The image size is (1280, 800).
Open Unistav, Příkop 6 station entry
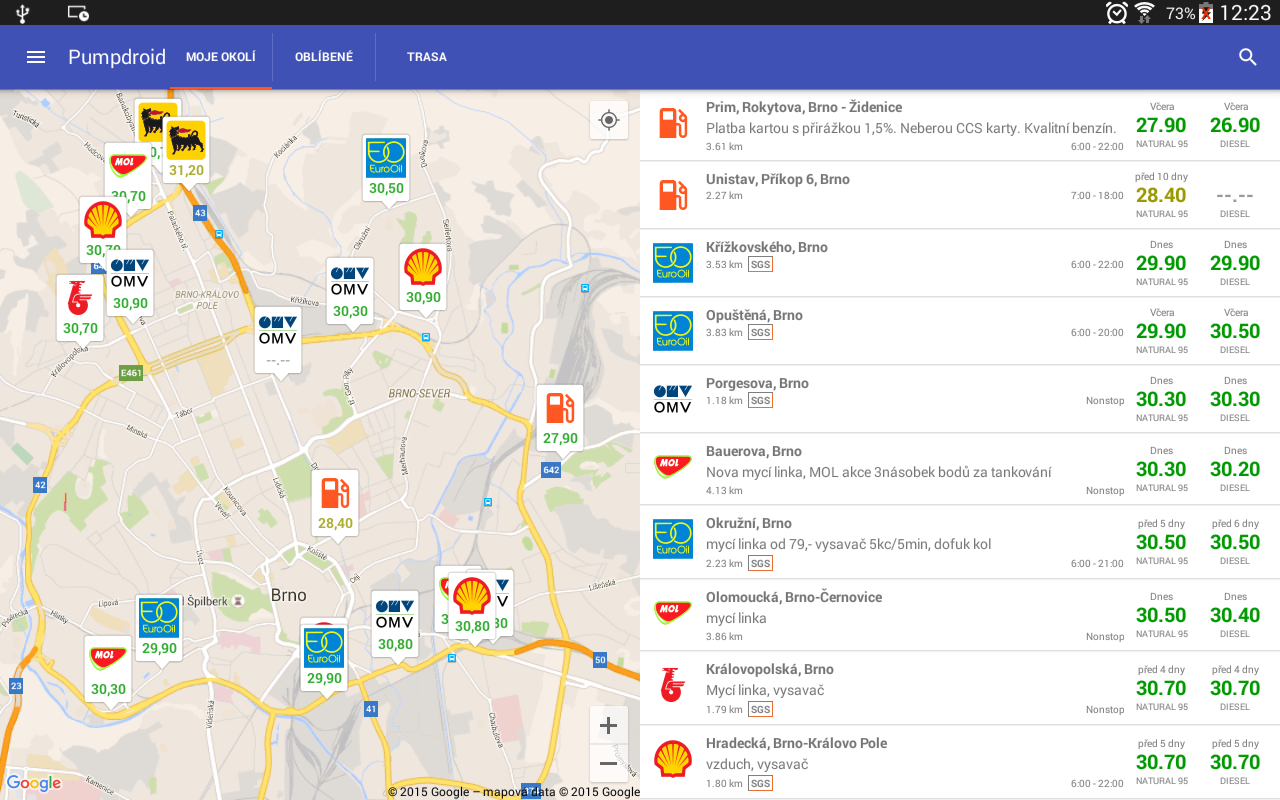point(960,195)
